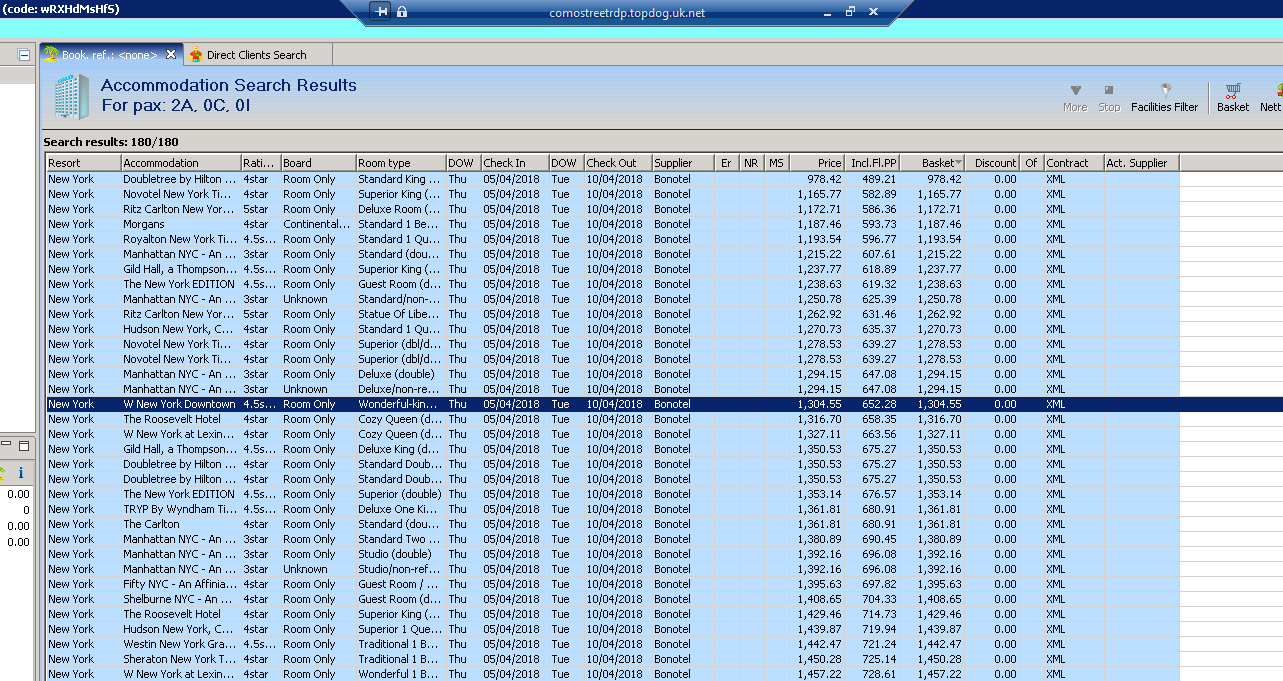Screen dimensions: 1283x681
Task: Click the Er column header
Action: (x=727, y=163)
